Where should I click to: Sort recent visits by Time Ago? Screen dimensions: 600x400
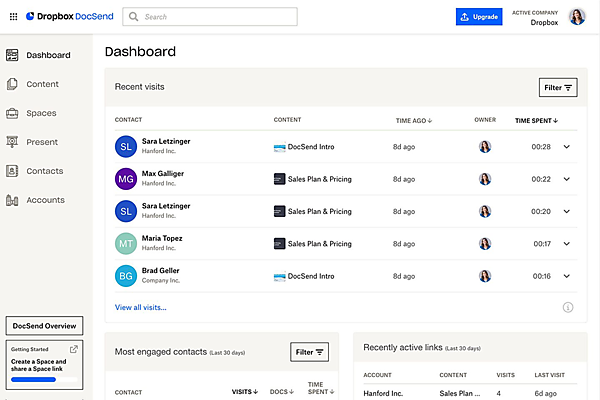pyautogui.click(x=414, y=120)
